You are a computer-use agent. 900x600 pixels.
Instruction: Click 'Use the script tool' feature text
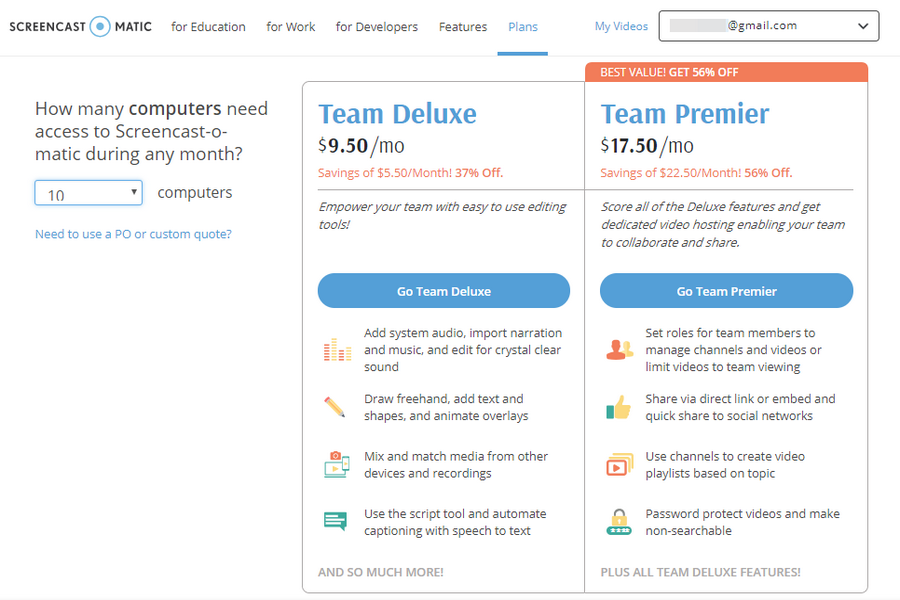click(x=455, y=522)
